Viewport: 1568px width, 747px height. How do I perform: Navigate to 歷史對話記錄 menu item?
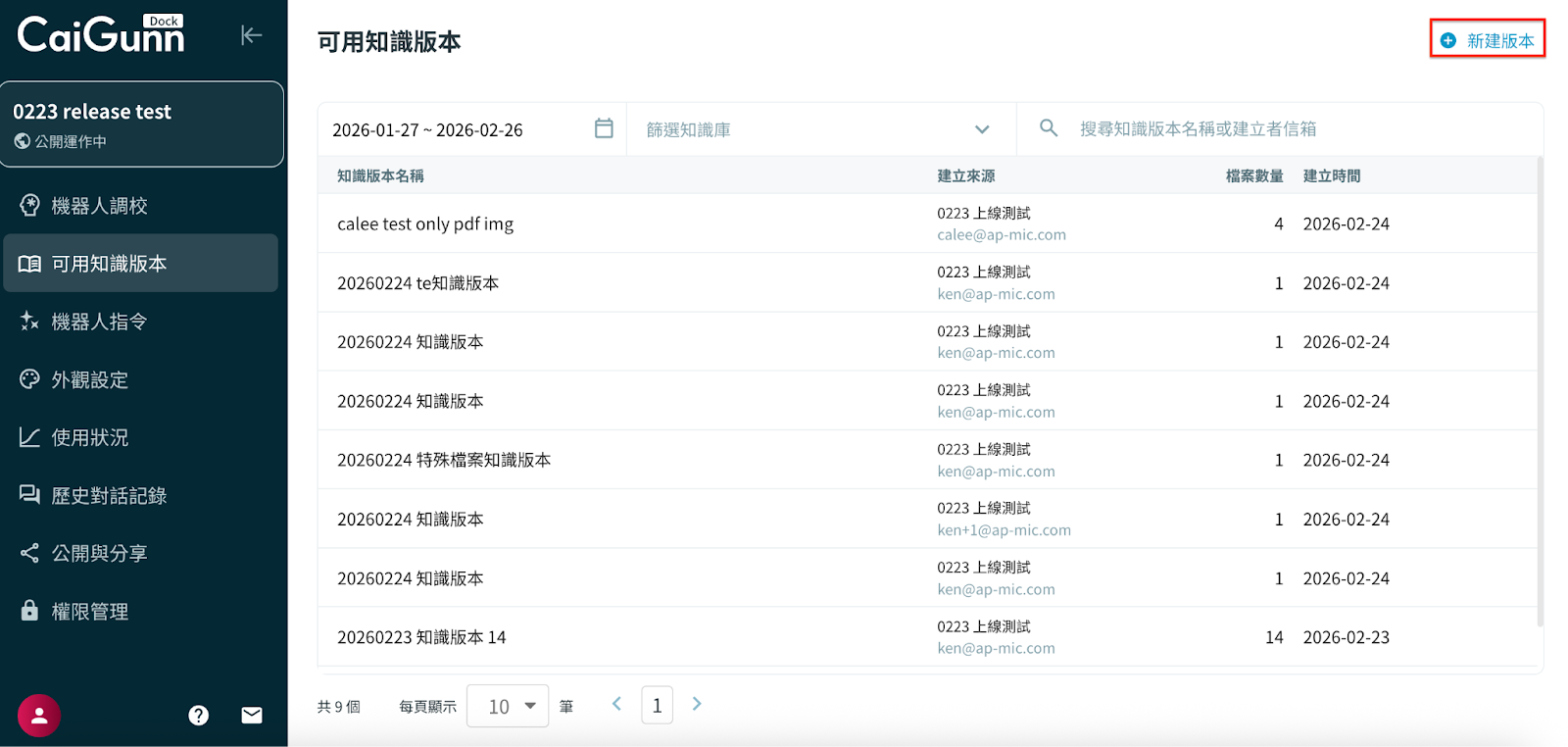tap(109, 496)
